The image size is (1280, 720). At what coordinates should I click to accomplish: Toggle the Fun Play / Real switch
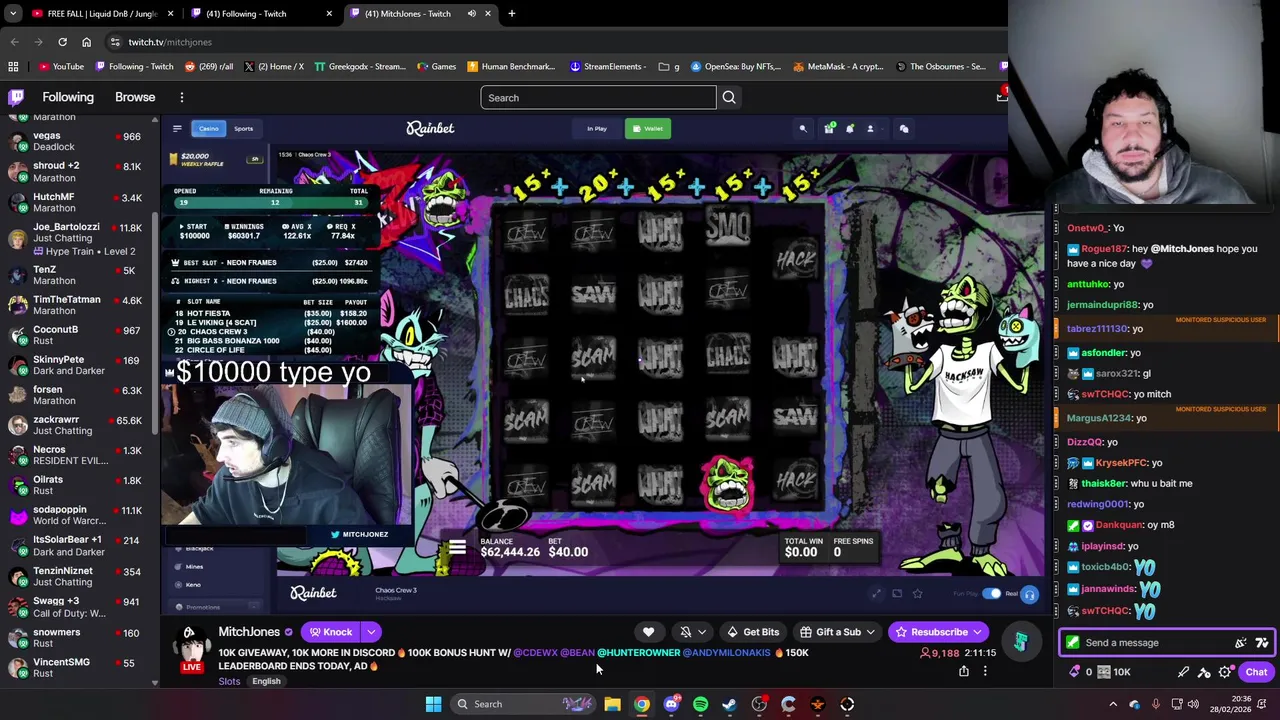992,594
